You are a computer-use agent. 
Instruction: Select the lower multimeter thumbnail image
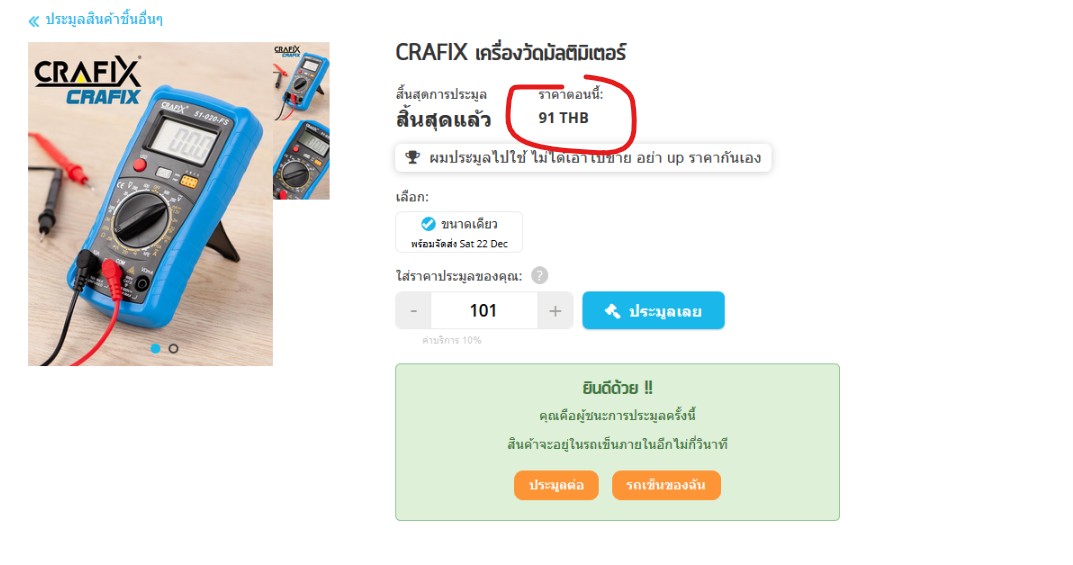coord(301,160)
